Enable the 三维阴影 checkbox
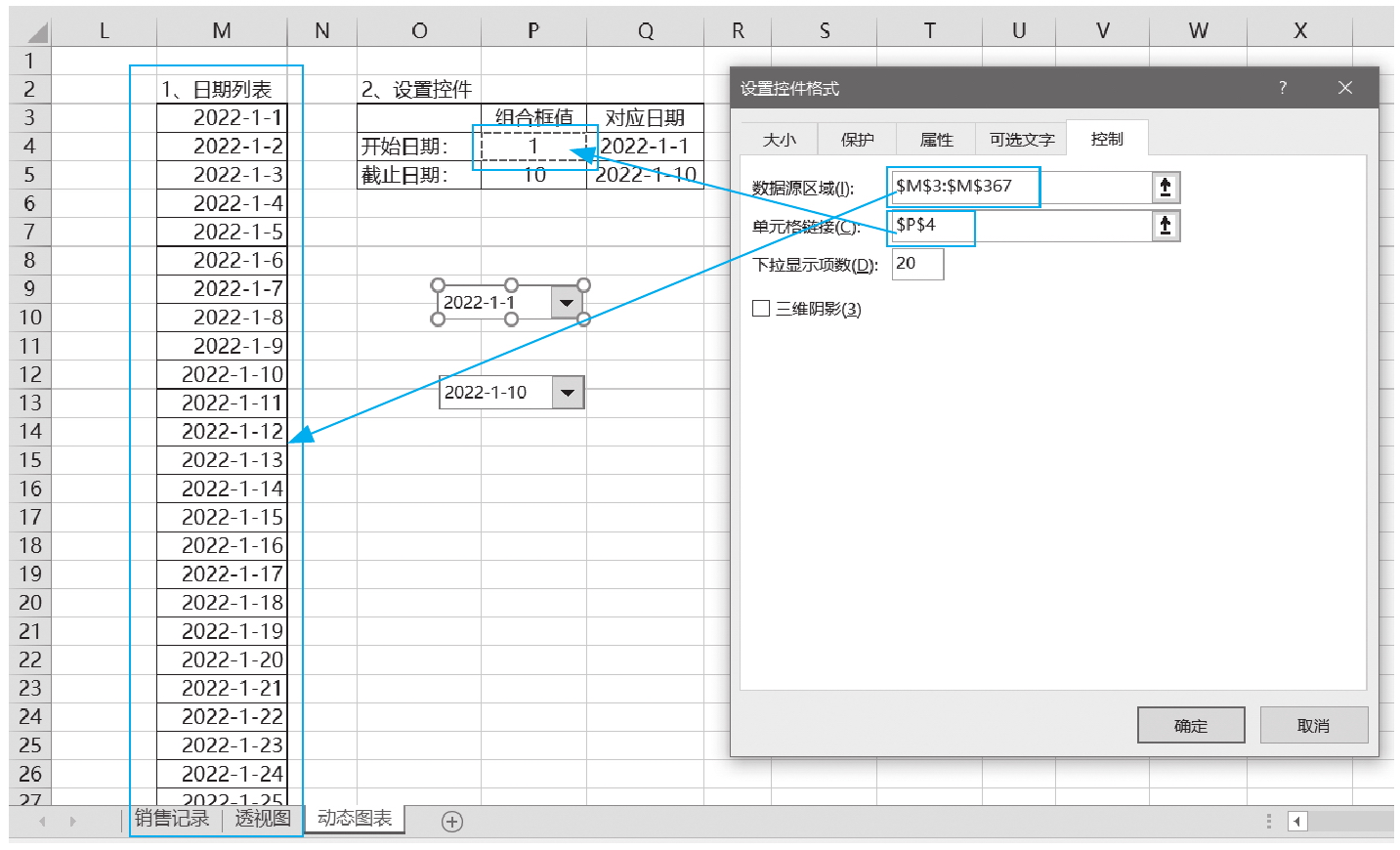 [x=762, y=309]
